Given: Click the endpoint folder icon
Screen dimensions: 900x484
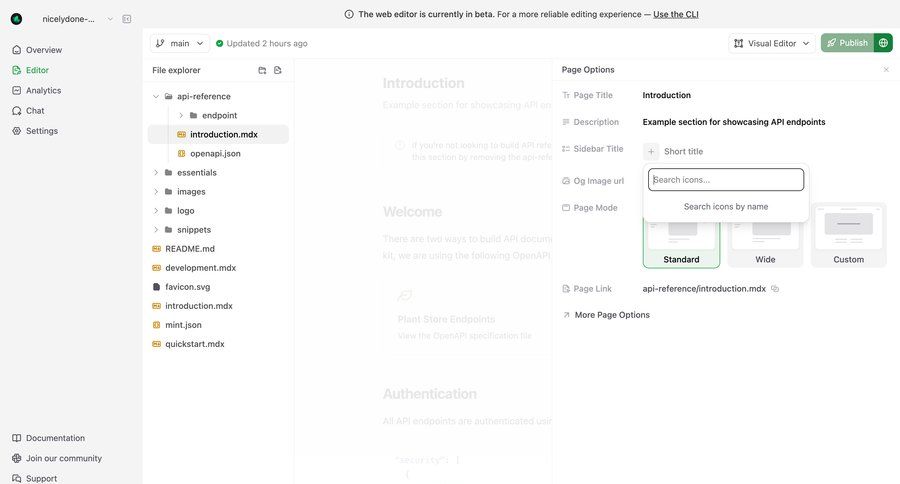Looking at the screenshot, I should [193, 115].
